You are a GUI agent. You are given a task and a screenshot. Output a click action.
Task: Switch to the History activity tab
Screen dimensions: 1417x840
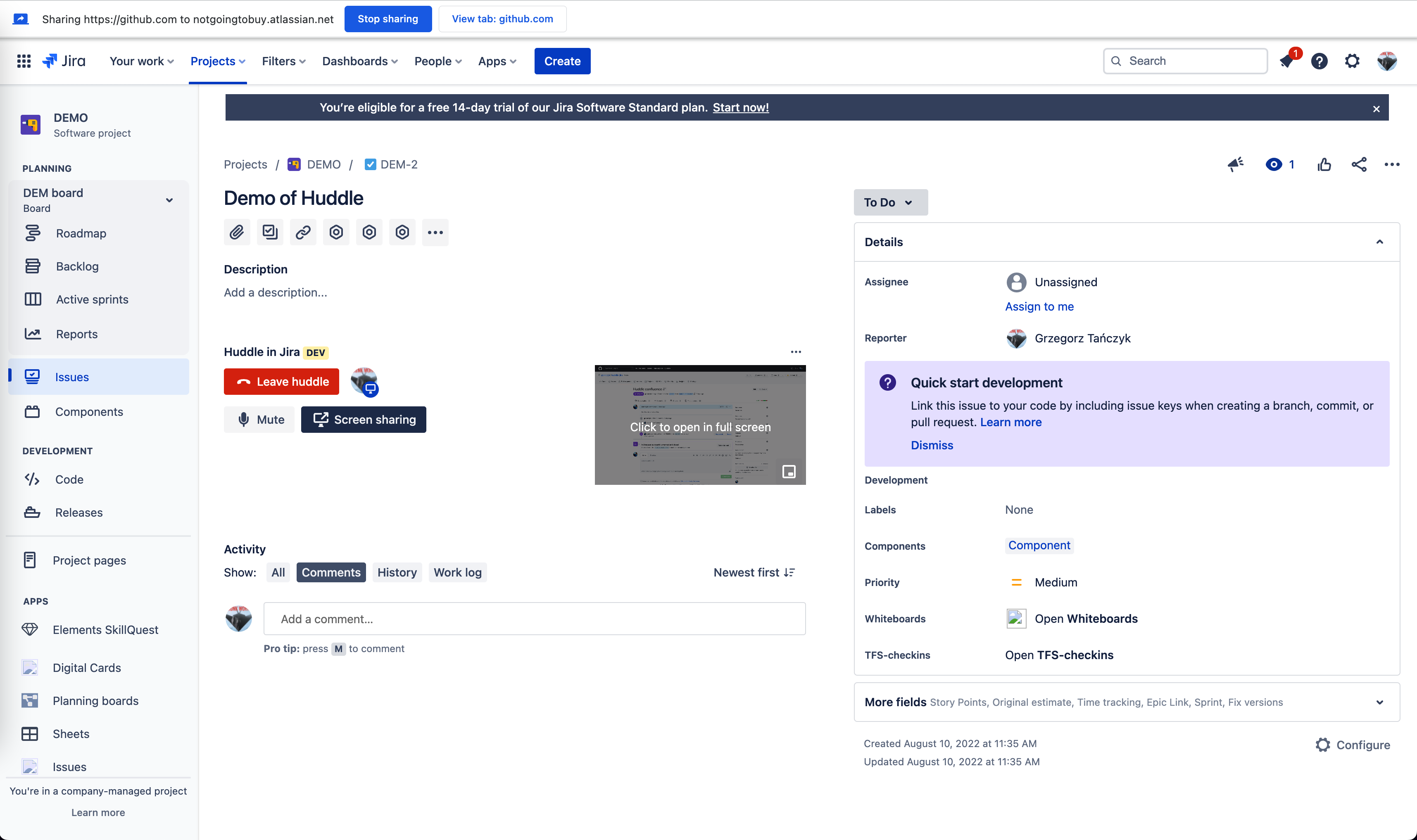tap(396, 572)
